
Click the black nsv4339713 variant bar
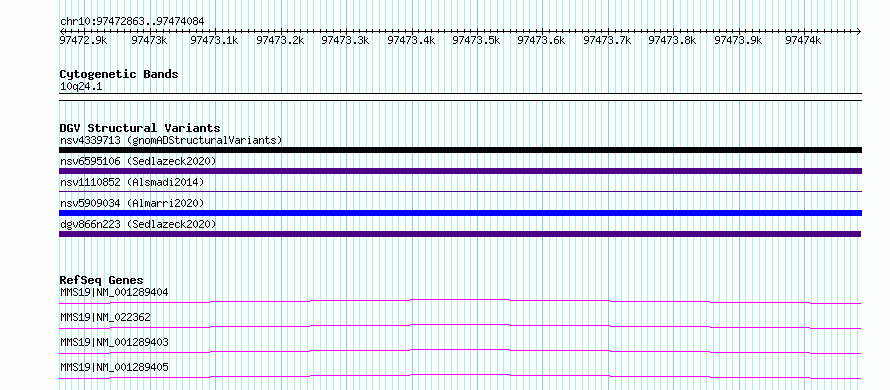pos(460,150)
